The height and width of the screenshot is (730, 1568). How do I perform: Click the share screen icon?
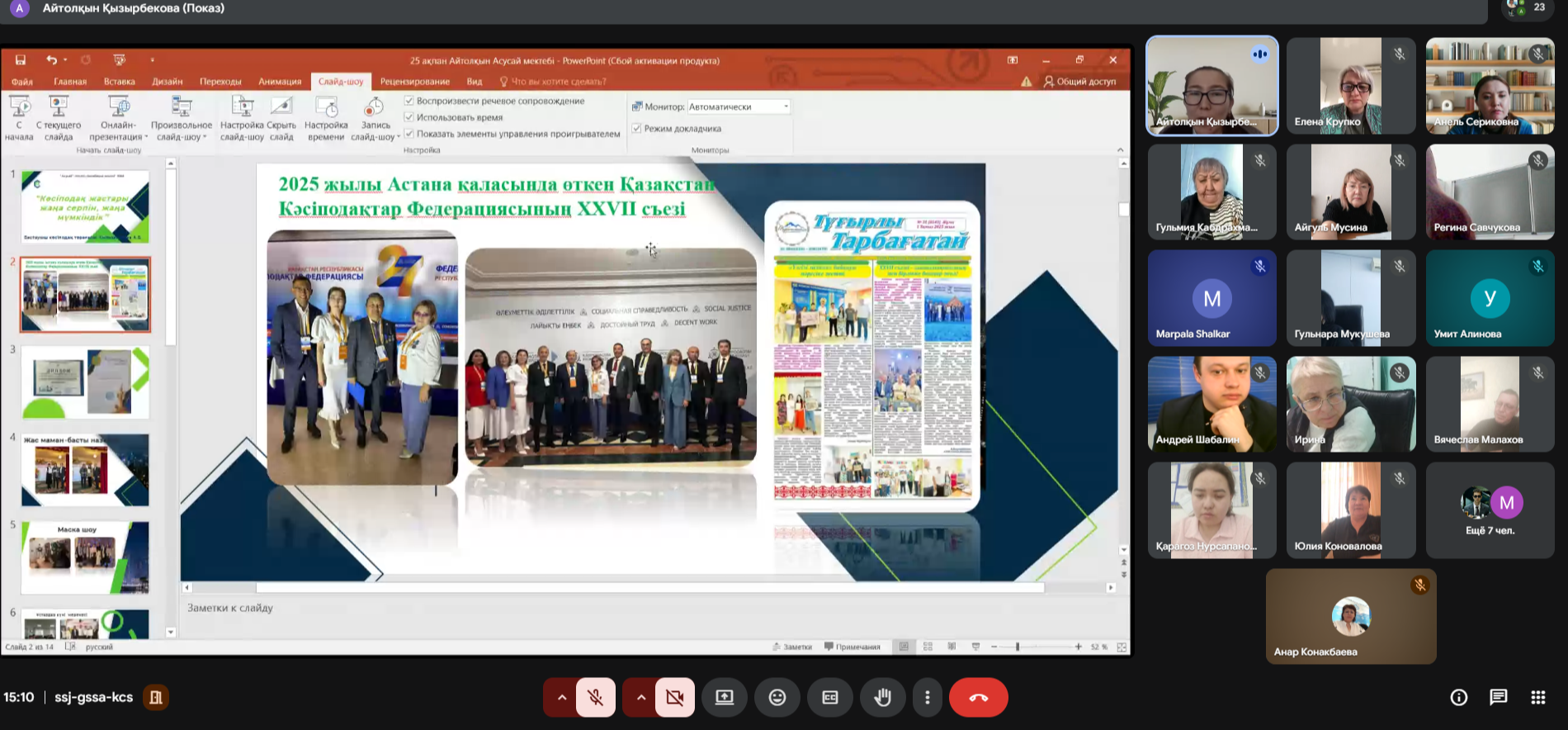[x=724, y=698]
